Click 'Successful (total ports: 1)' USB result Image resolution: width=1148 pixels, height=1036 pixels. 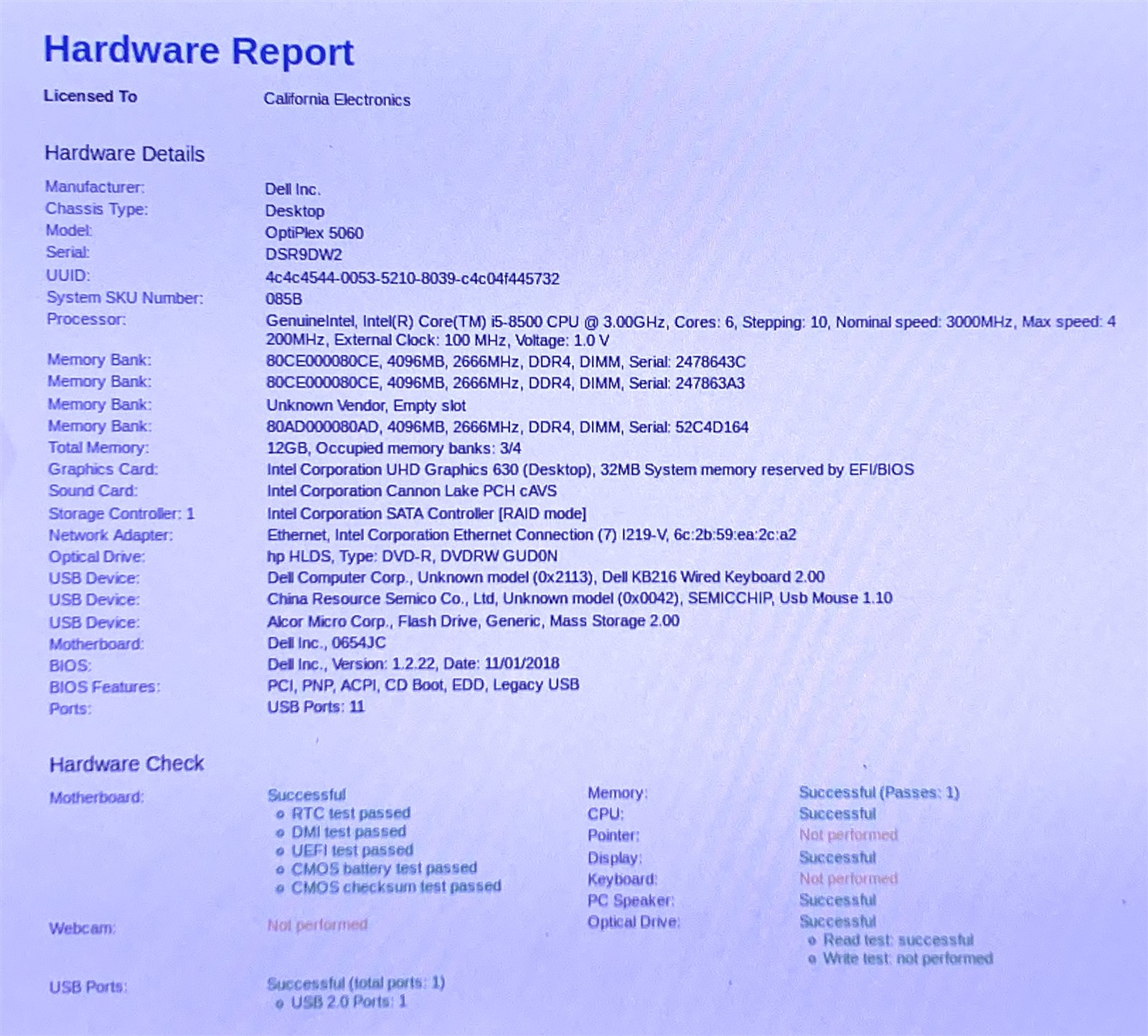(356, 983)
